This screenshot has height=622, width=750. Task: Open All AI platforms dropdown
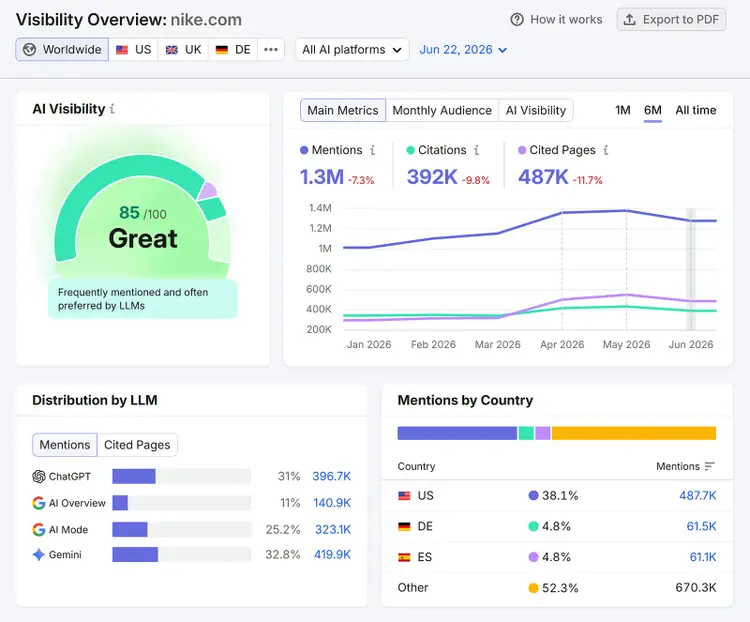[352, 50]
